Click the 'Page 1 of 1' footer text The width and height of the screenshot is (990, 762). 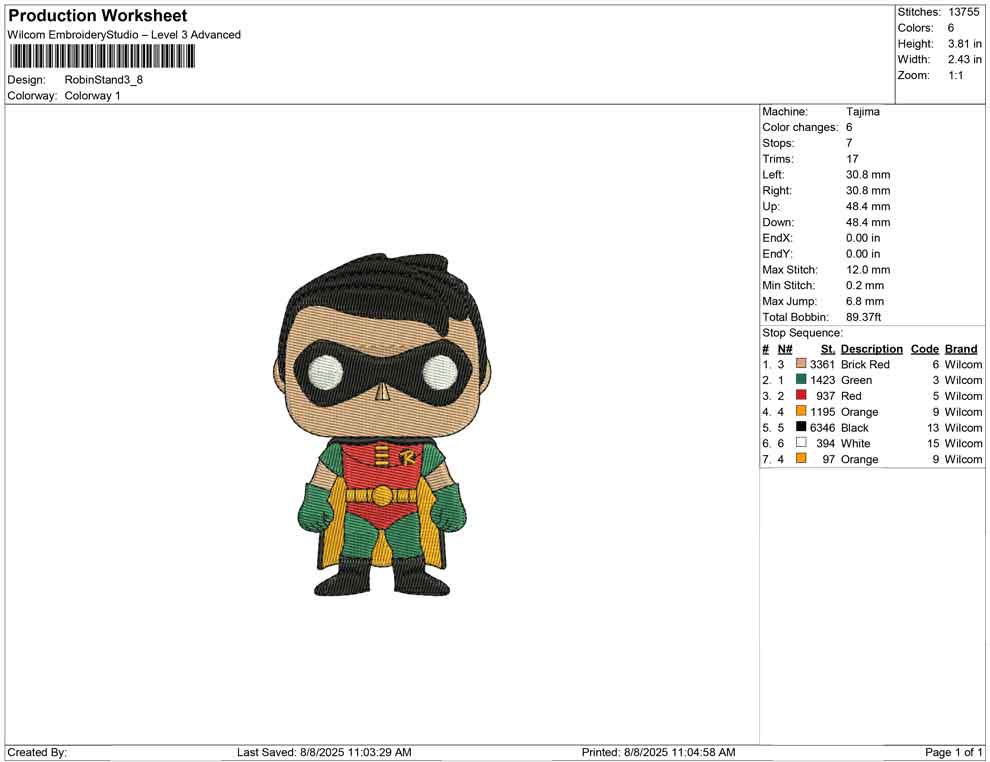pos(953,752)
